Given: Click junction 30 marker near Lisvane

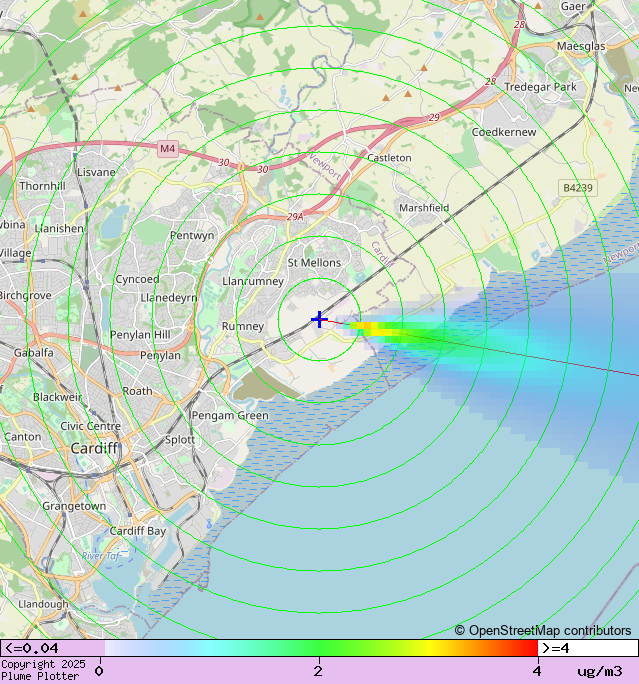Looking at the screenshot, I should point(224,162).
